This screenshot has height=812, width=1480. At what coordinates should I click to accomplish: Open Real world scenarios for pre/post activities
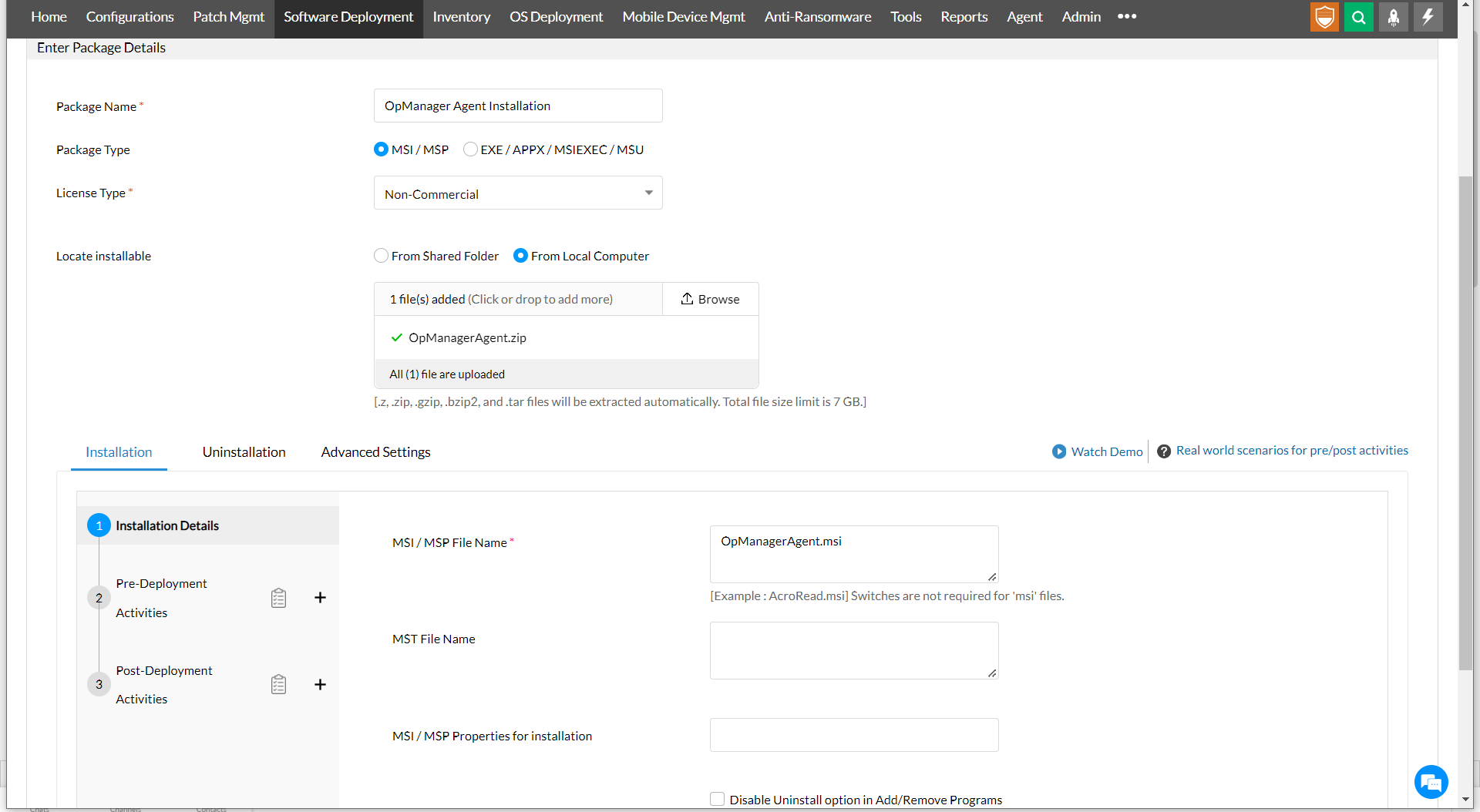(1292, 451)
